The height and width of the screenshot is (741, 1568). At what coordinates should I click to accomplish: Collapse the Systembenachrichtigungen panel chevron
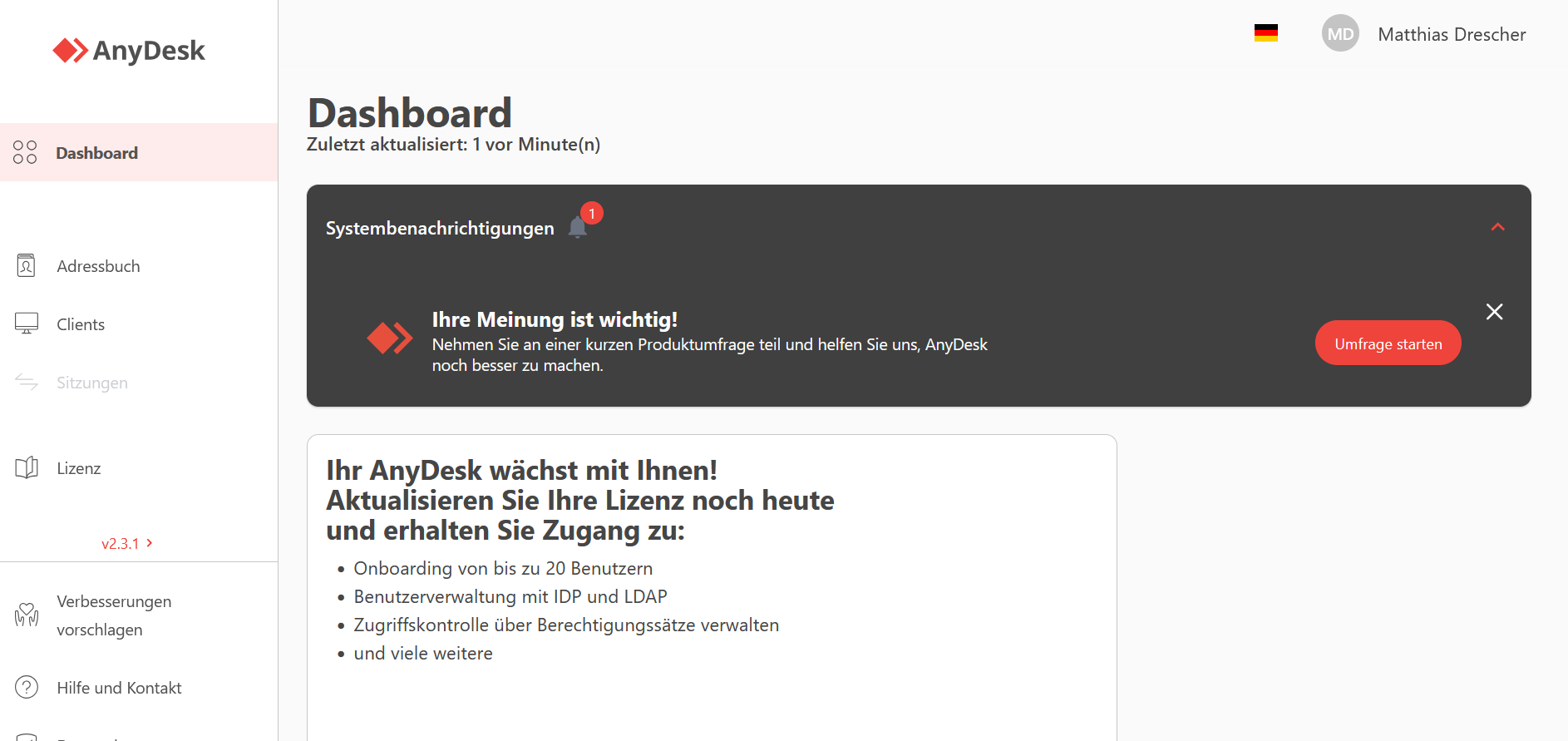pos(1498,227)
